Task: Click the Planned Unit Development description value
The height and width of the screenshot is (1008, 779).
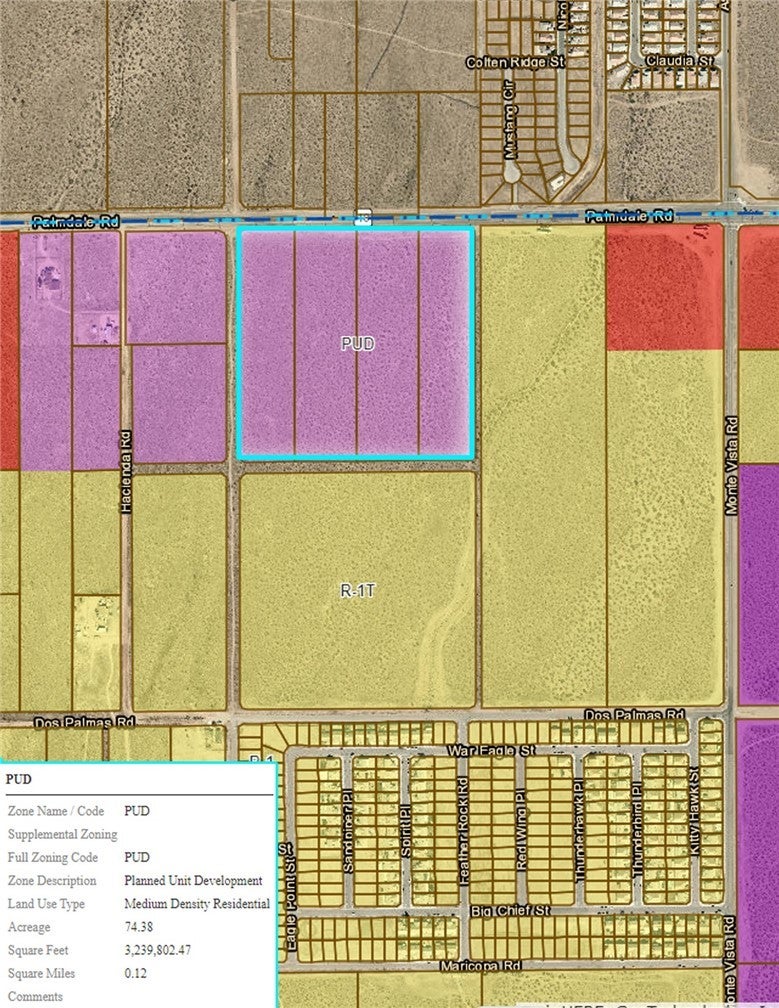Action: [x=193, y=881]
